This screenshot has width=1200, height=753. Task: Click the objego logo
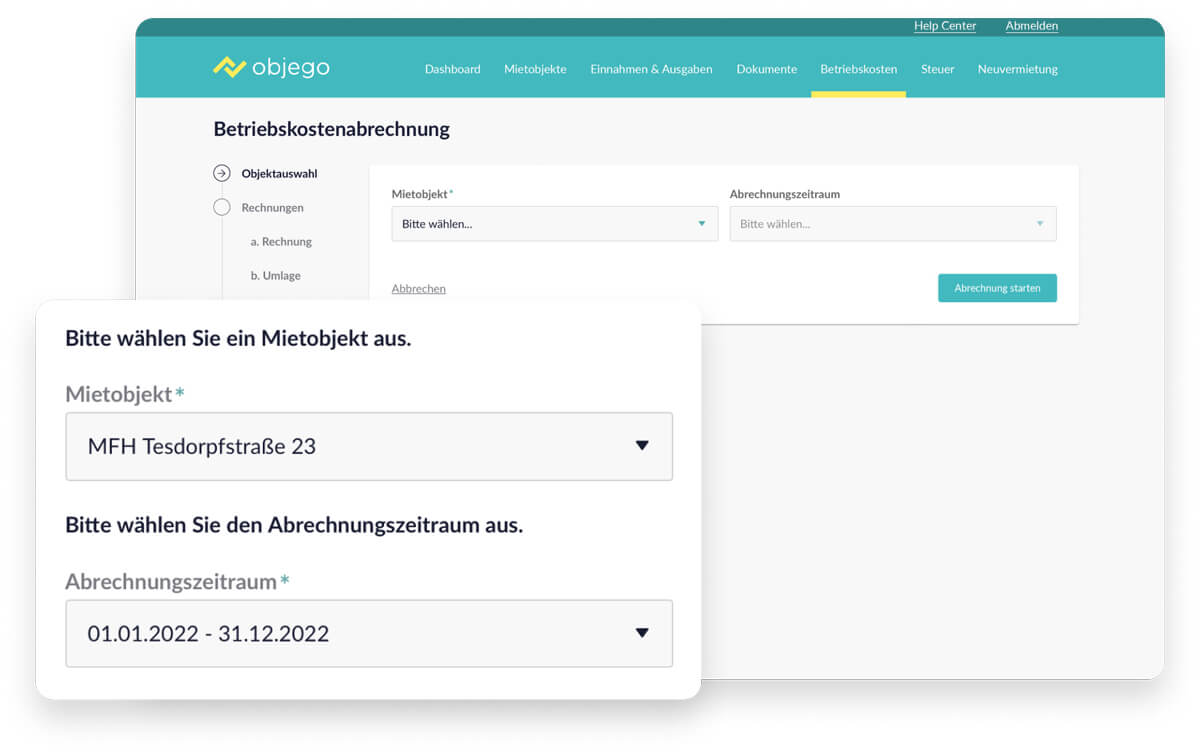click(271, 68)
